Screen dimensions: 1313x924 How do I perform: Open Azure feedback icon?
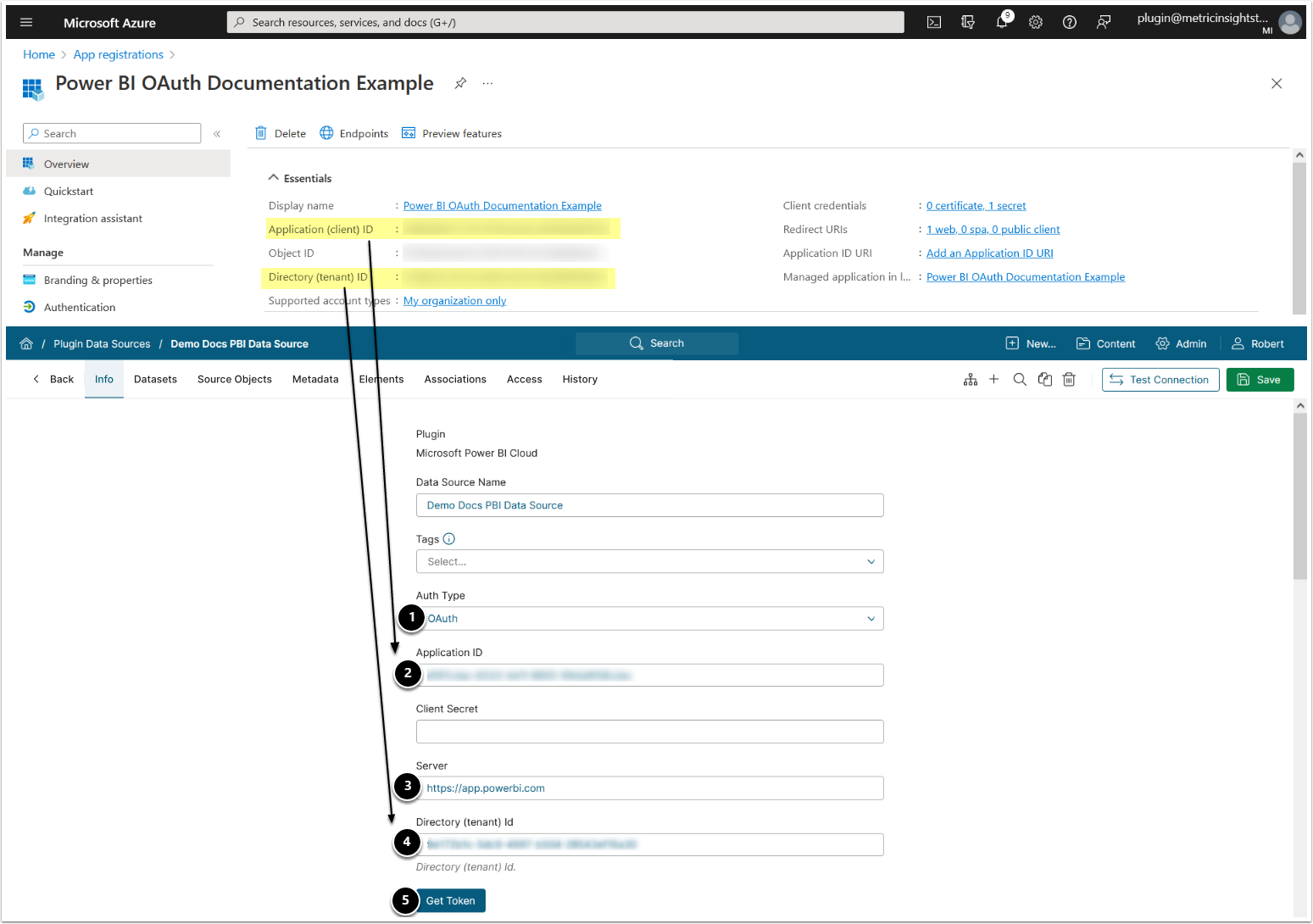[1104, 23]
